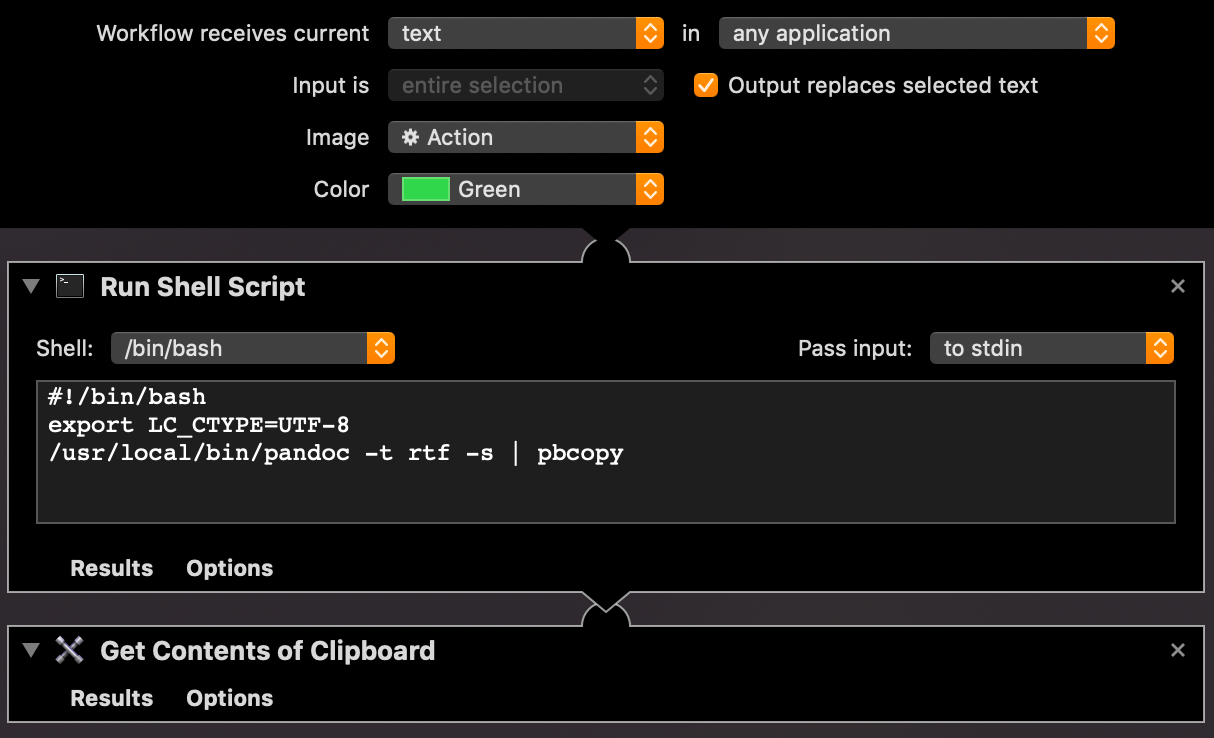
Task: Click the "entire selection" Input pop-up
Action: (x=526, y=85)
